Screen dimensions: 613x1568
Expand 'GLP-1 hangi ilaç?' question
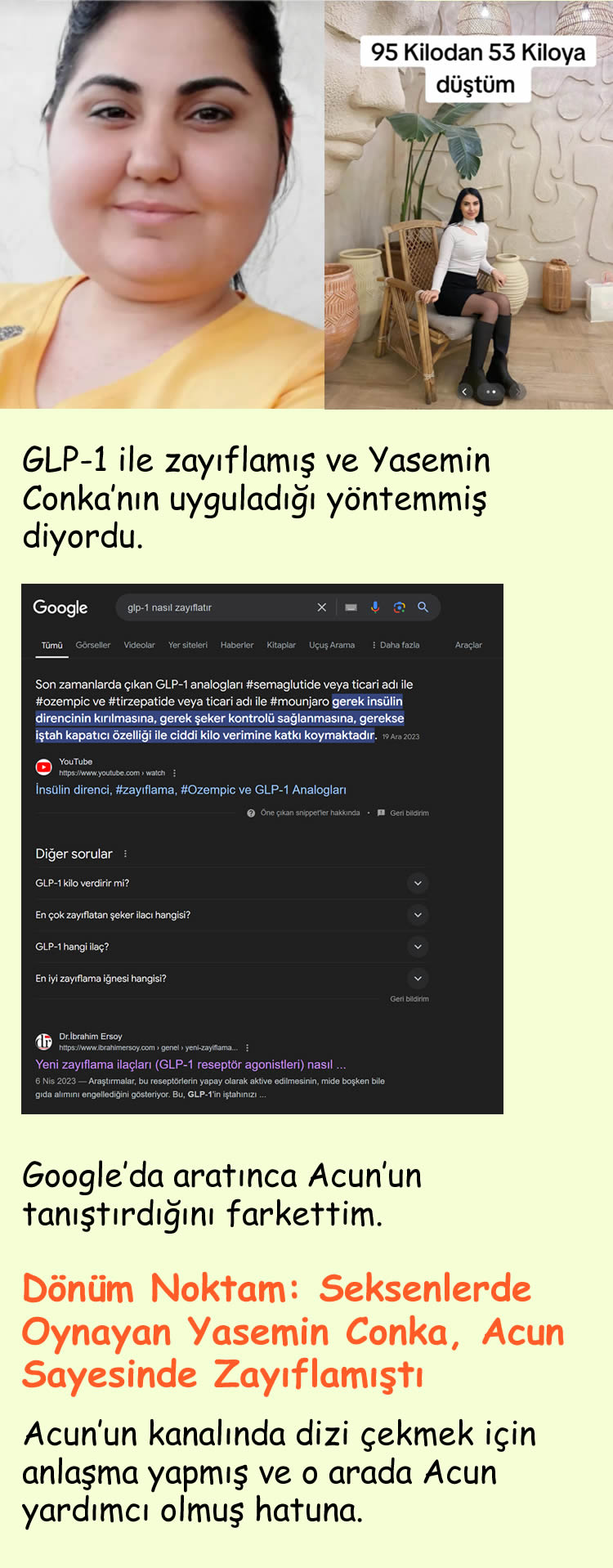418,947
